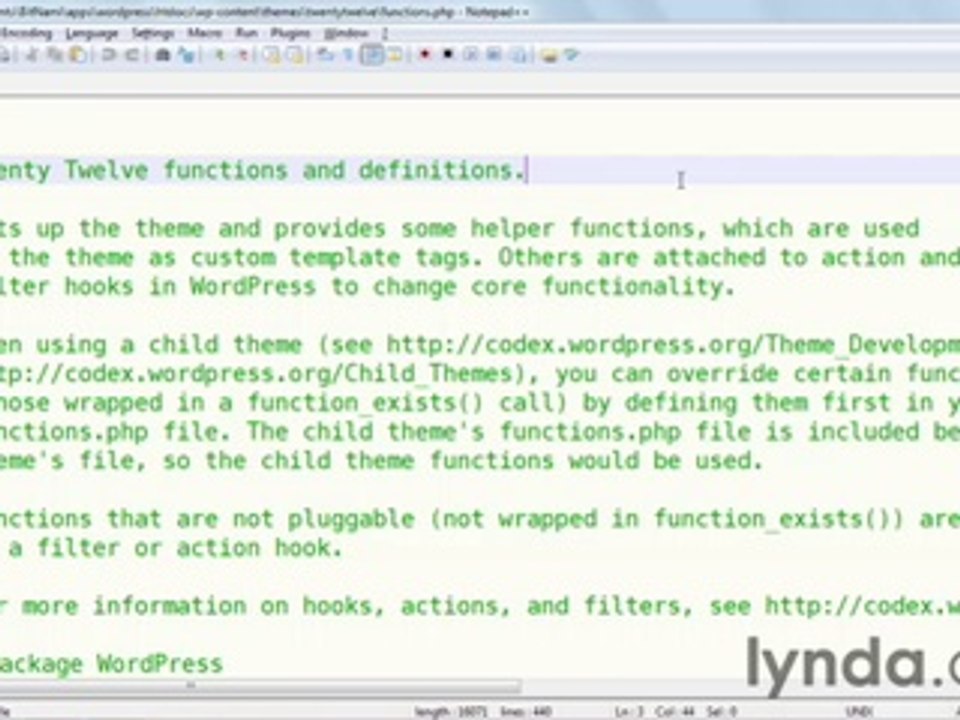Zoom in using the toolbar icon
This screenshot has width=960, height=720.
pyautogui.click(x=219, y=55)
